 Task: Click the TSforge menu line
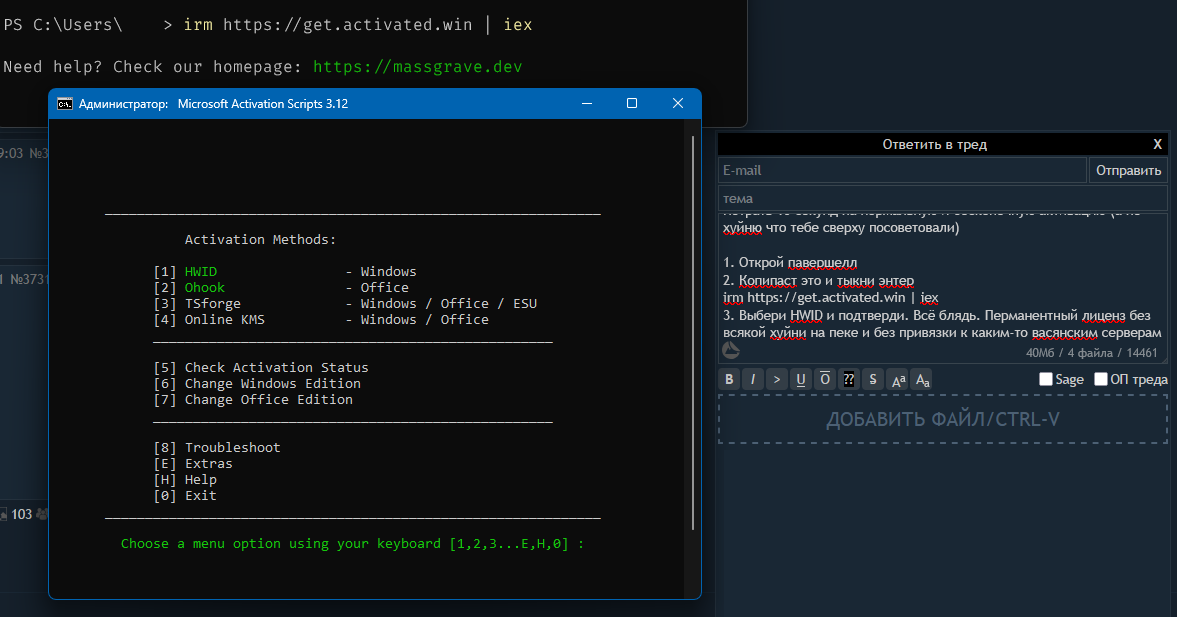pos(345,303)
